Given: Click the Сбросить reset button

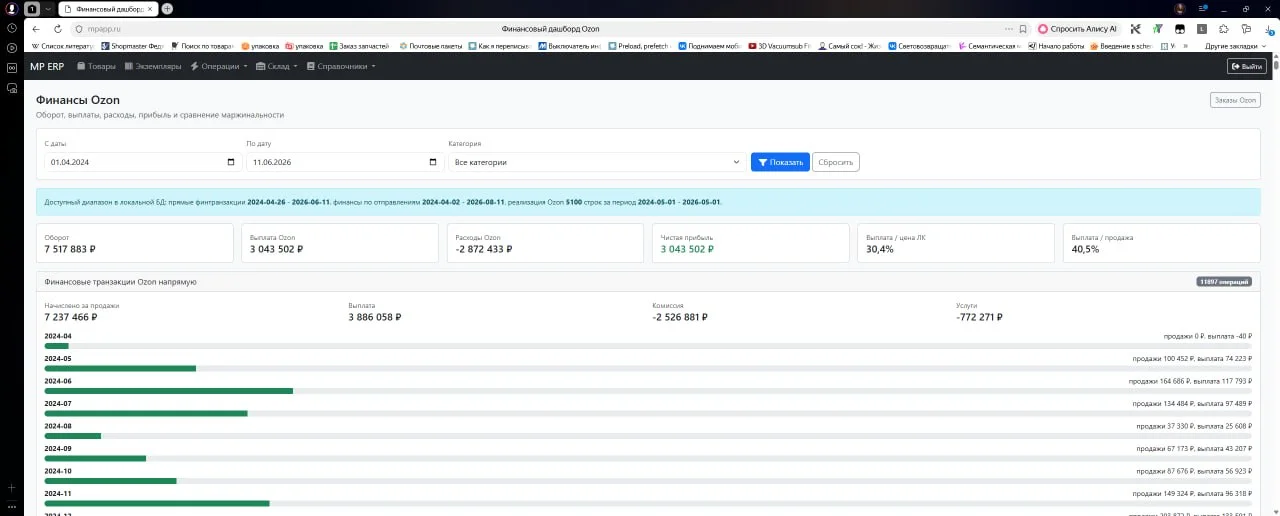Looking at the screenshot, I should pyautogui.click(x=835, y=162).
